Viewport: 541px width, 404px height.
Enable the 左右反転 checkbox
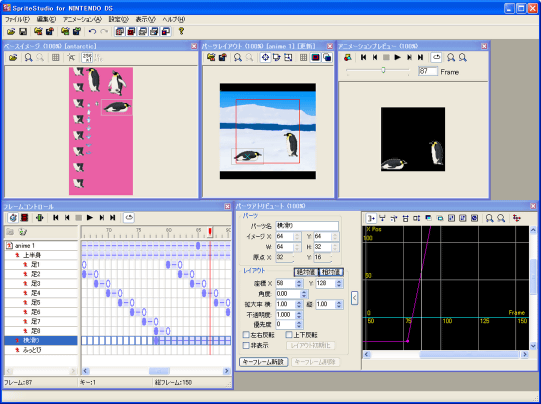246,335
